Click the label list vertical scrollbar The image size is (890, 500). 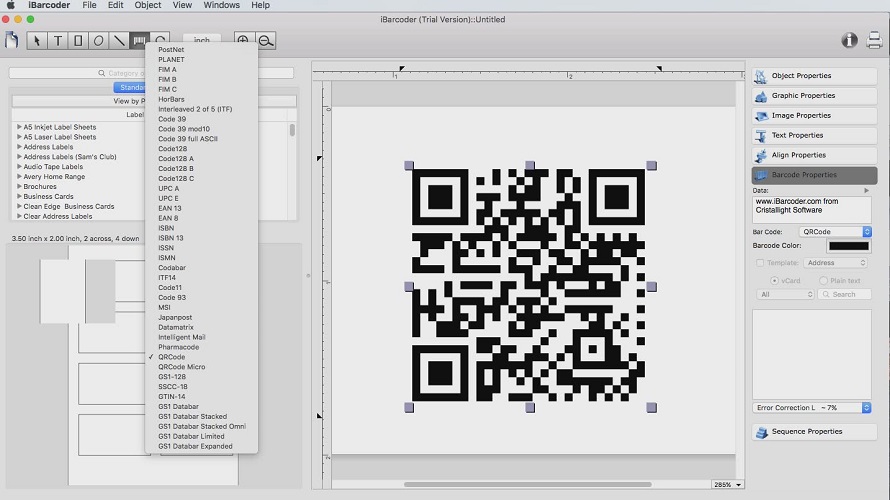pos(292,130)
